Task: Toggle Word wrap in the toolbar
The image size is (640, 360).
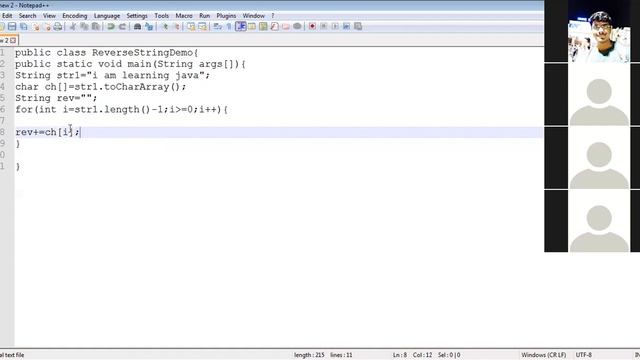Action: pos(218,27)
